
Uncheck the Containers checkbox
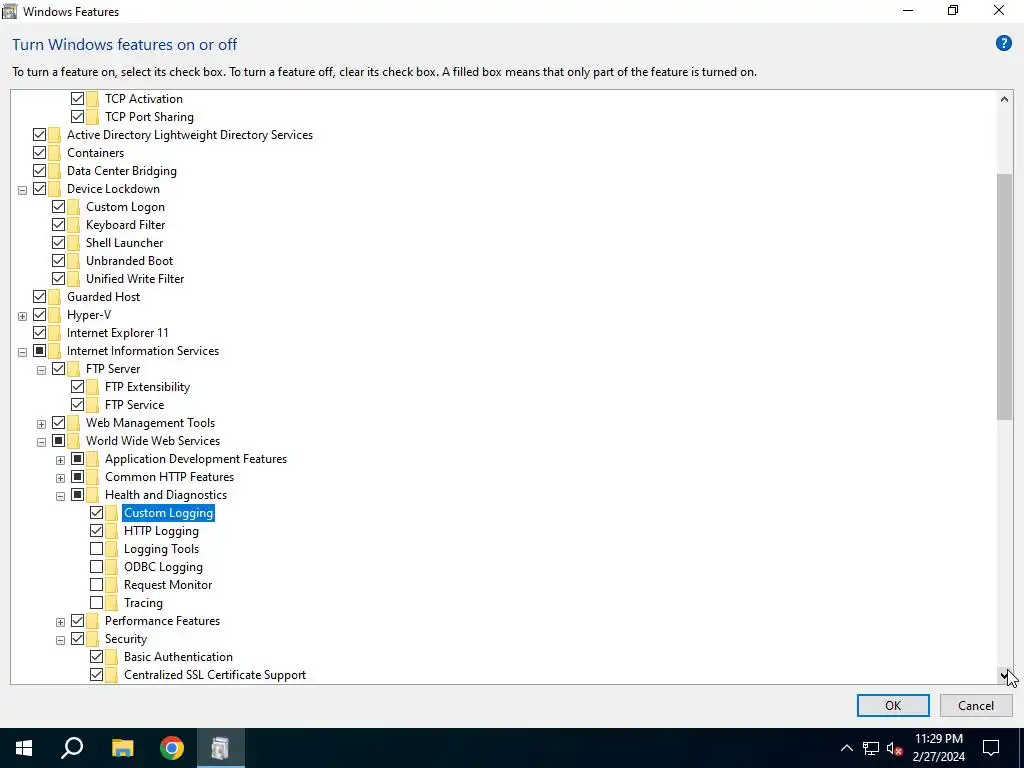[x=39, y=152]
